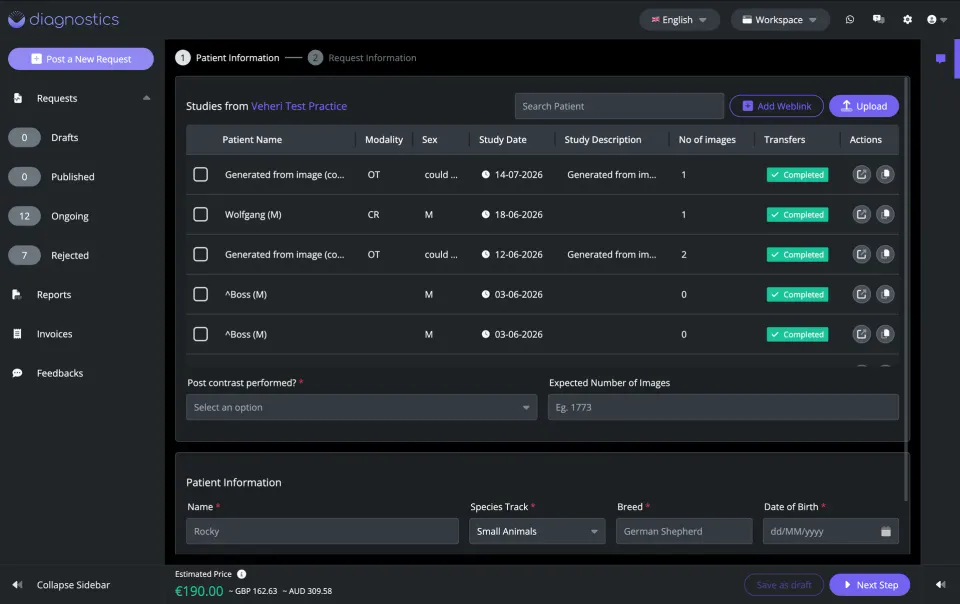Click the info icon next to Estimated Price
Screen dimensions: 960x604
(x=242, y=574)
